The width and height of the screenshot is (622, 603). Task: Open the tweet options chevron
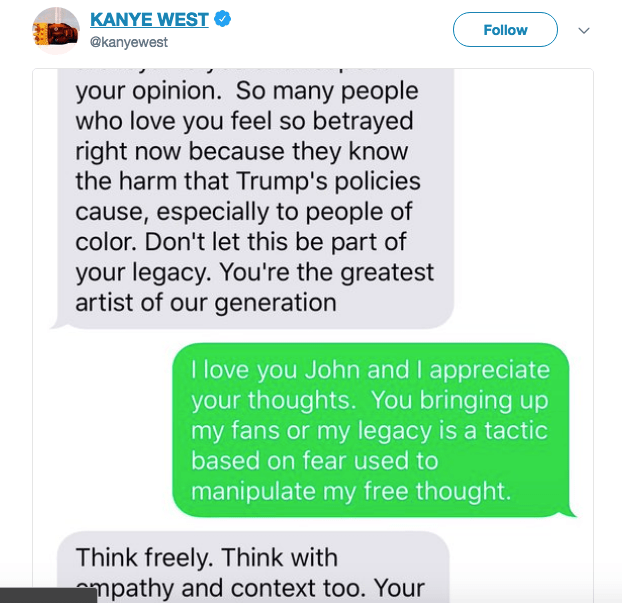(x=584, y=30)
